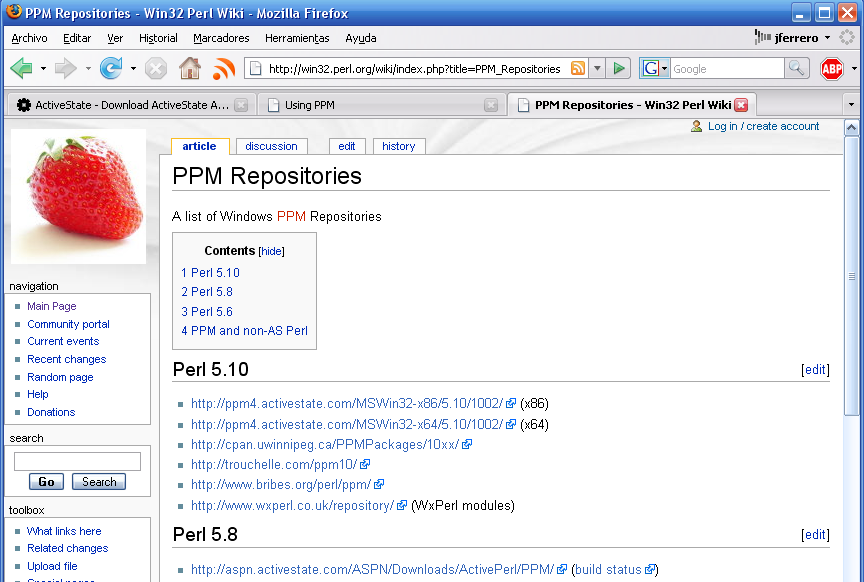Select the wiki article tab
This screenshot has height=582, width=864.
point(199,146)
